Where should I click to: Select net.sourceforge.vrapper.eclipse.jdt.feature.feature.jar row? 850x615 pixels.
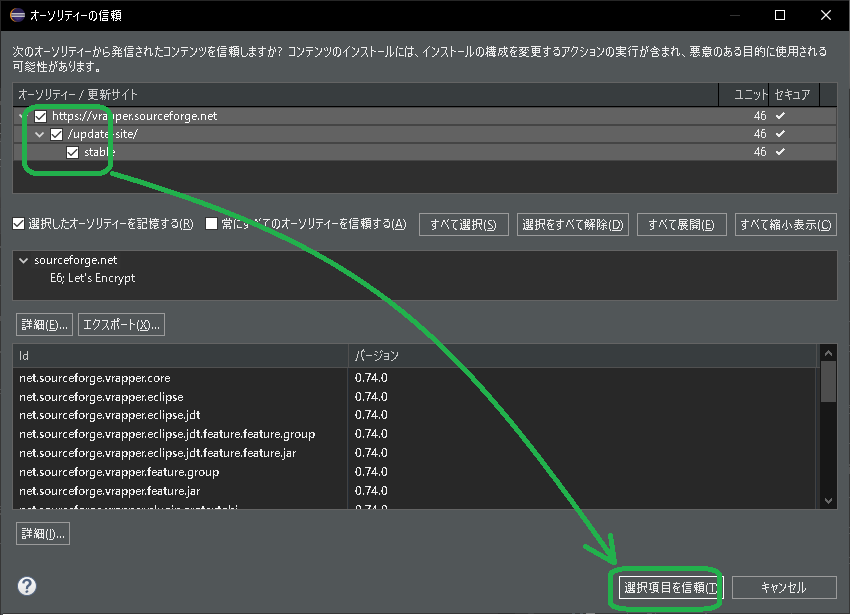click(x=415, y=453)
